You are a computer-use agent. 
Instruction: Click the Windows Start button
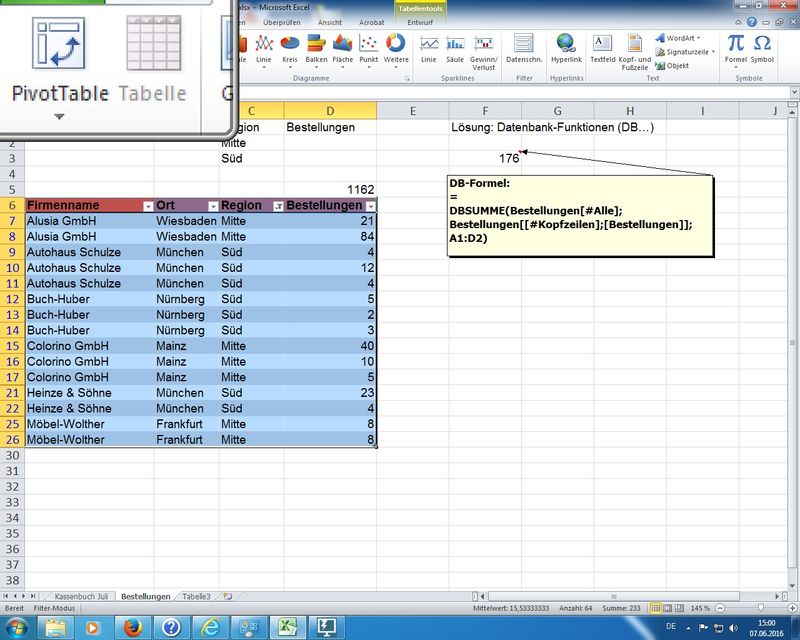pyautogui.click(x=21, y=627)
